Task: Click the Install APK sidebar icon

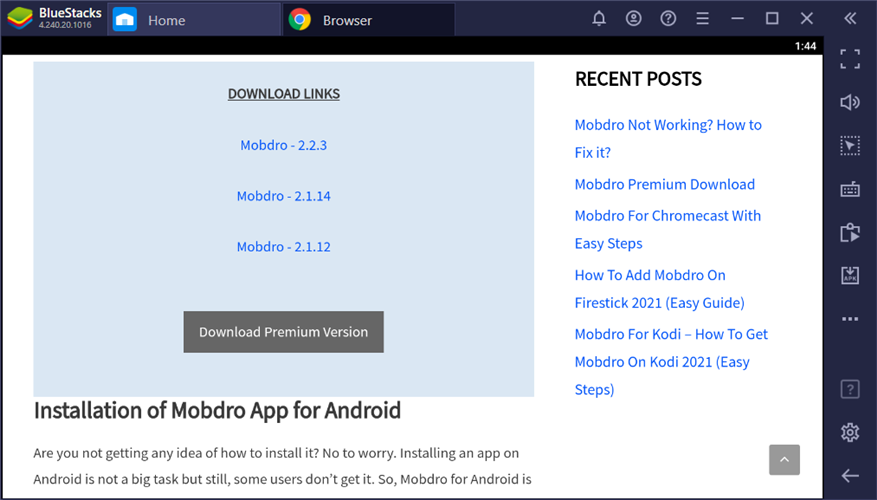Action: (850, 275)
